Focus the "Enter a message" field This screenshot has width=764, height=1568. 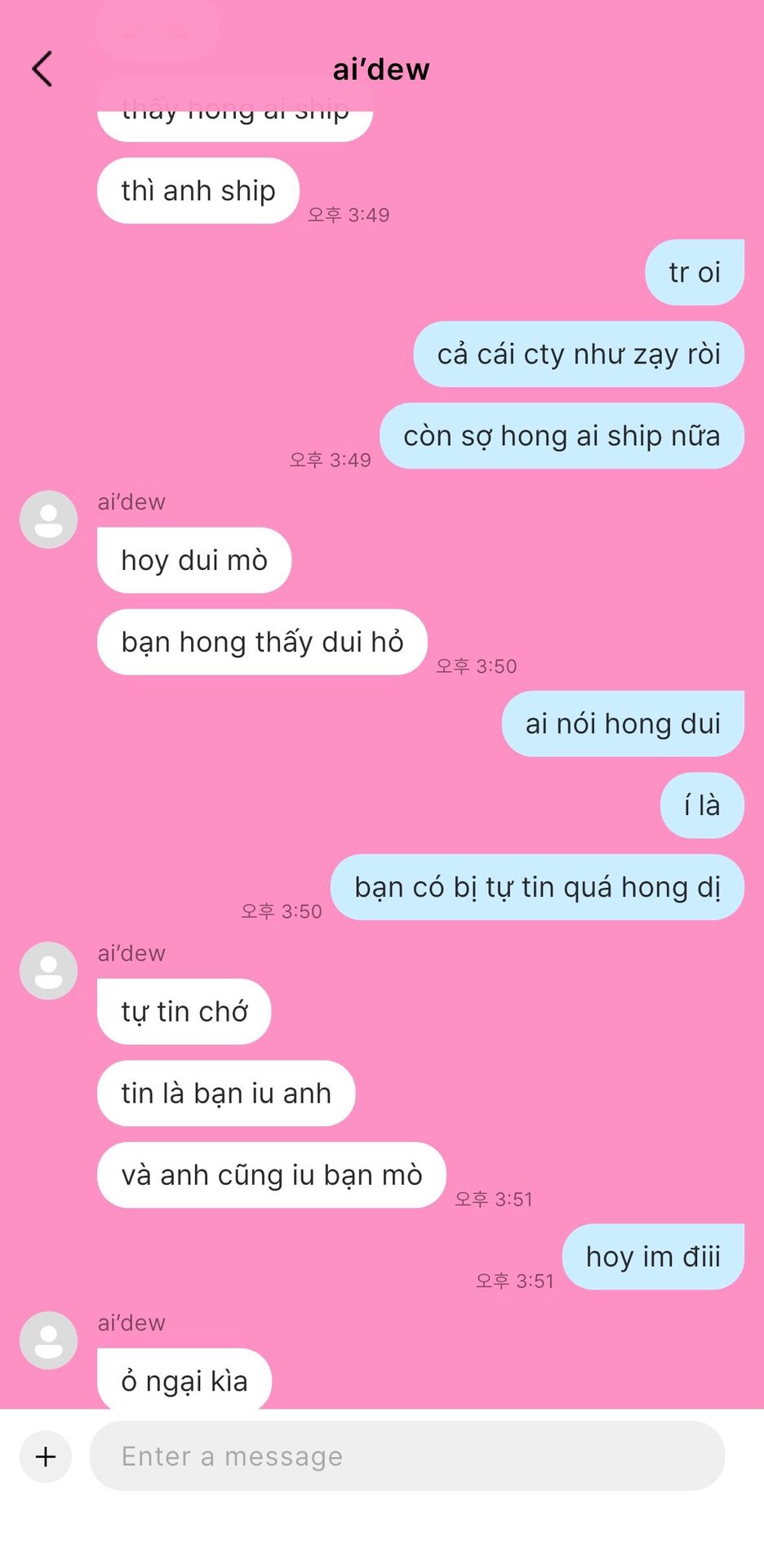click(x=406, y=1456)
